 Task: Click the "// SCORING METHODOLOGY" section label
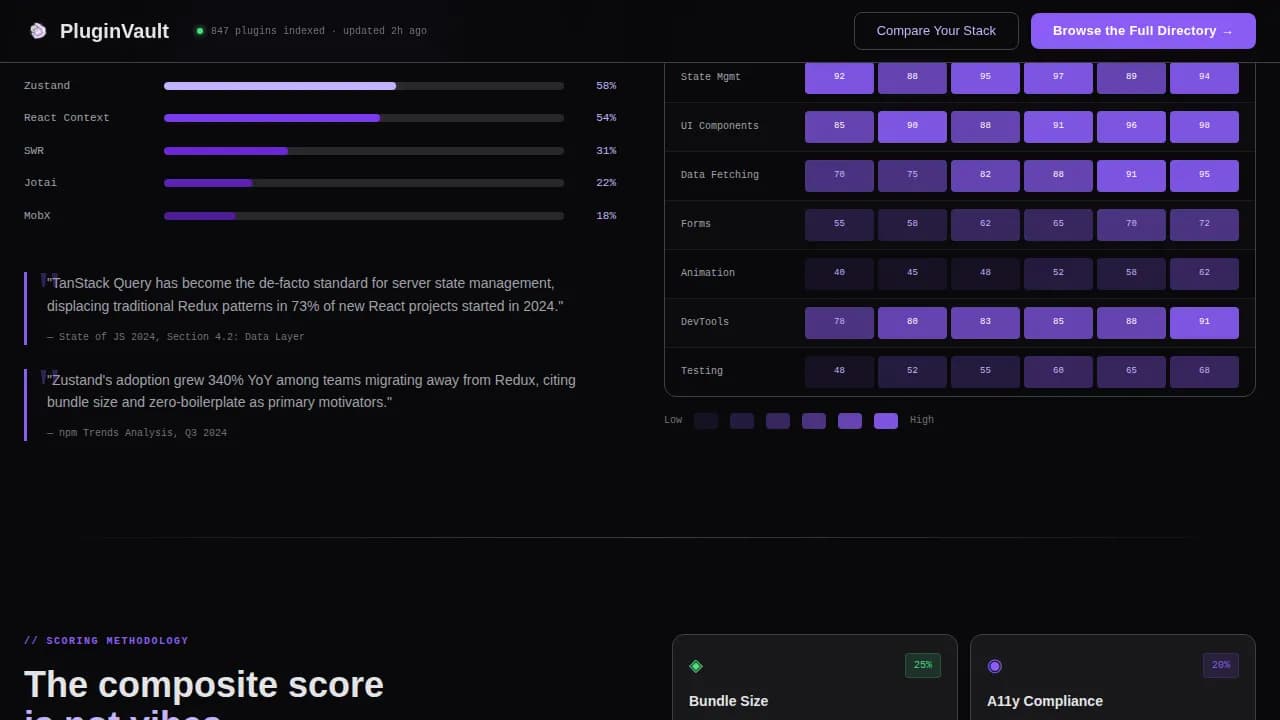106,641
